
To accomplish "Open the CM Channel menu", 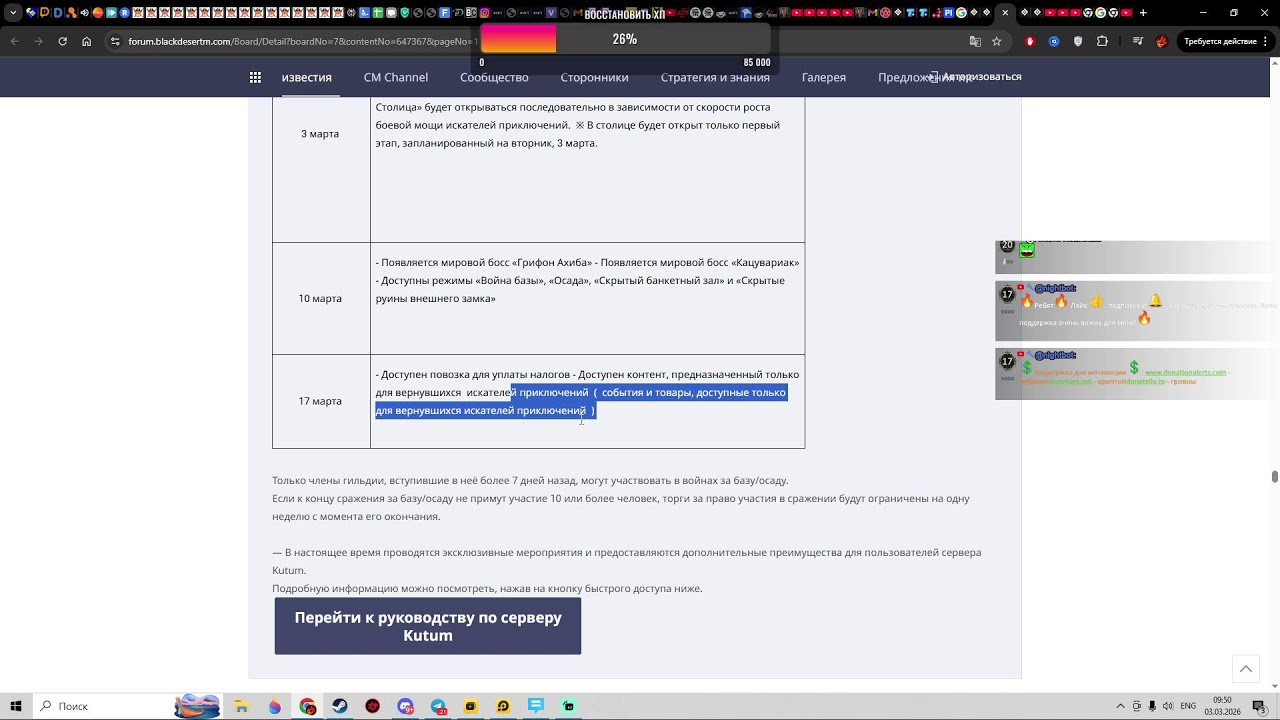I will [396, 77].
